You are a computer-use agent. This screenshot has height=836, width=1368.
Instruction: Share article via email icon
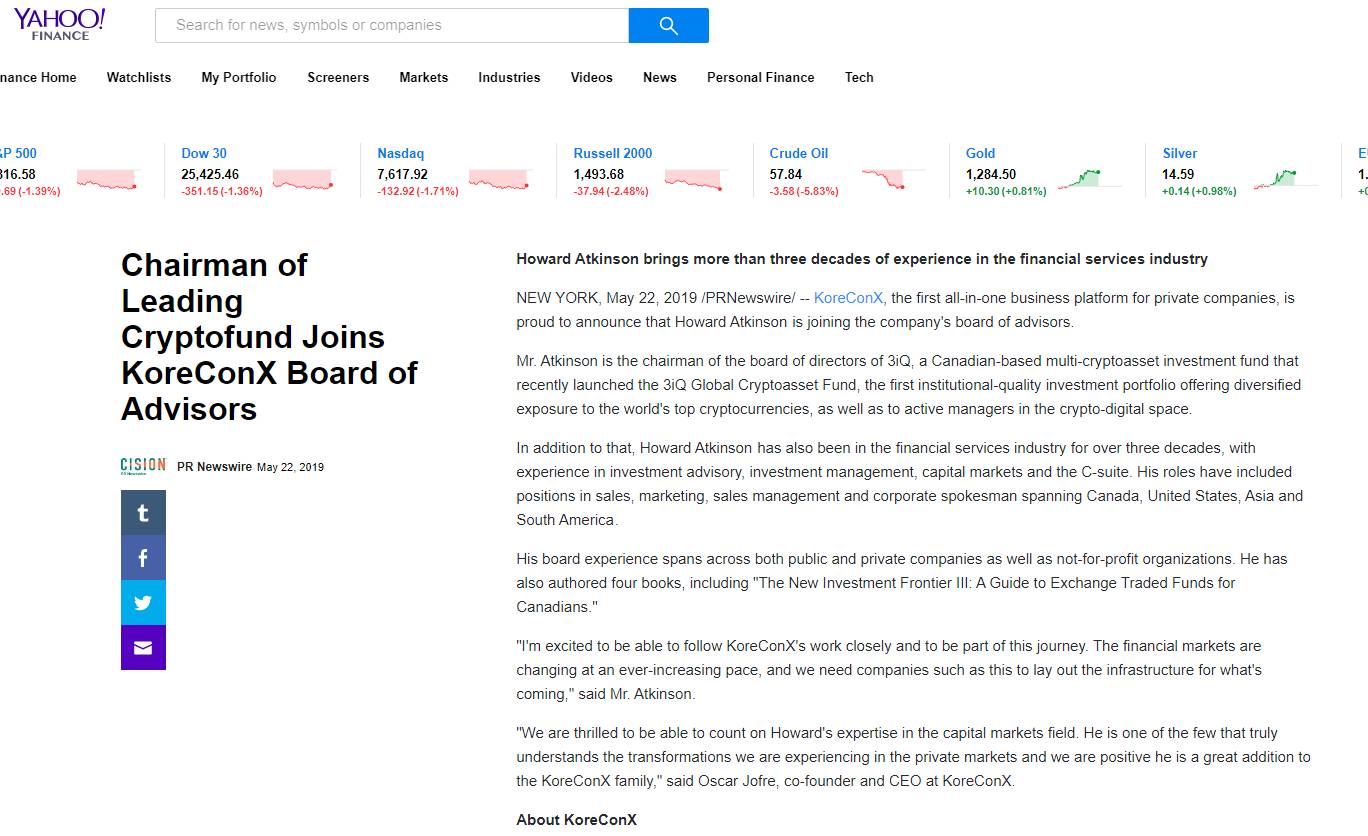click(x=143, y=648)
